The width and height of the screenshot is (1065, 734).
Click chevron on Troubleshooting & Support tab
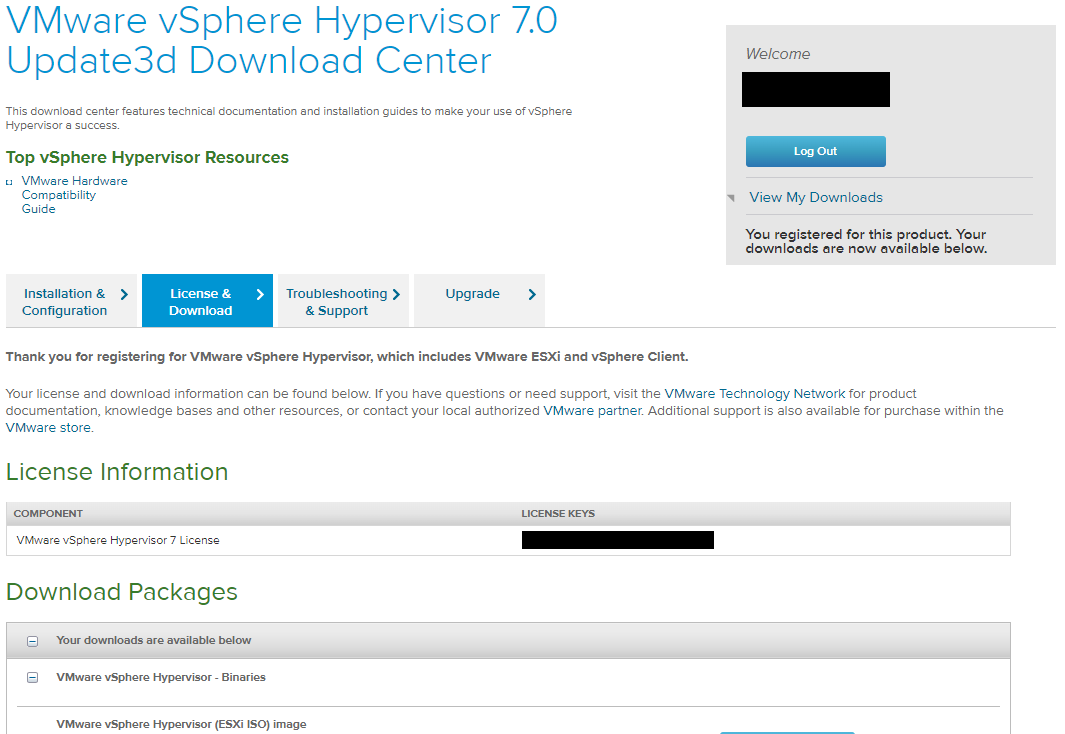[x=396, y=295]
